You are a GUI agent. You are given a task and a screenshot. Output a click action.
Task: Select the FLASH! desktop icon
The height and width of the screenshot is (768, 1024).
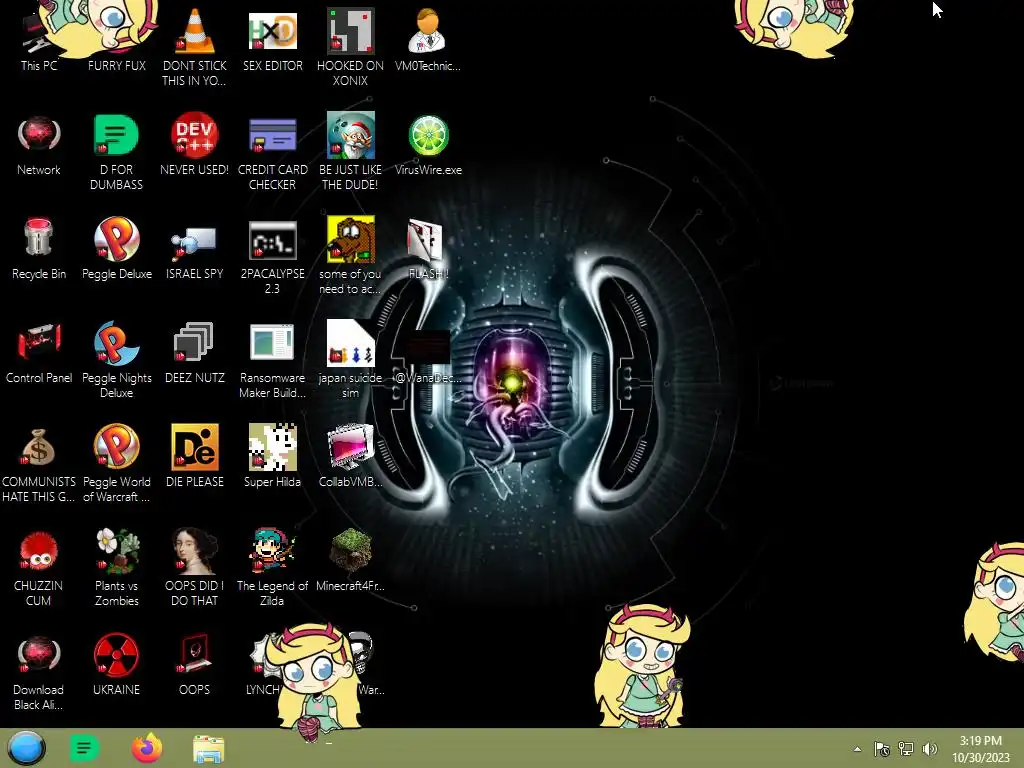click(428, 248)
